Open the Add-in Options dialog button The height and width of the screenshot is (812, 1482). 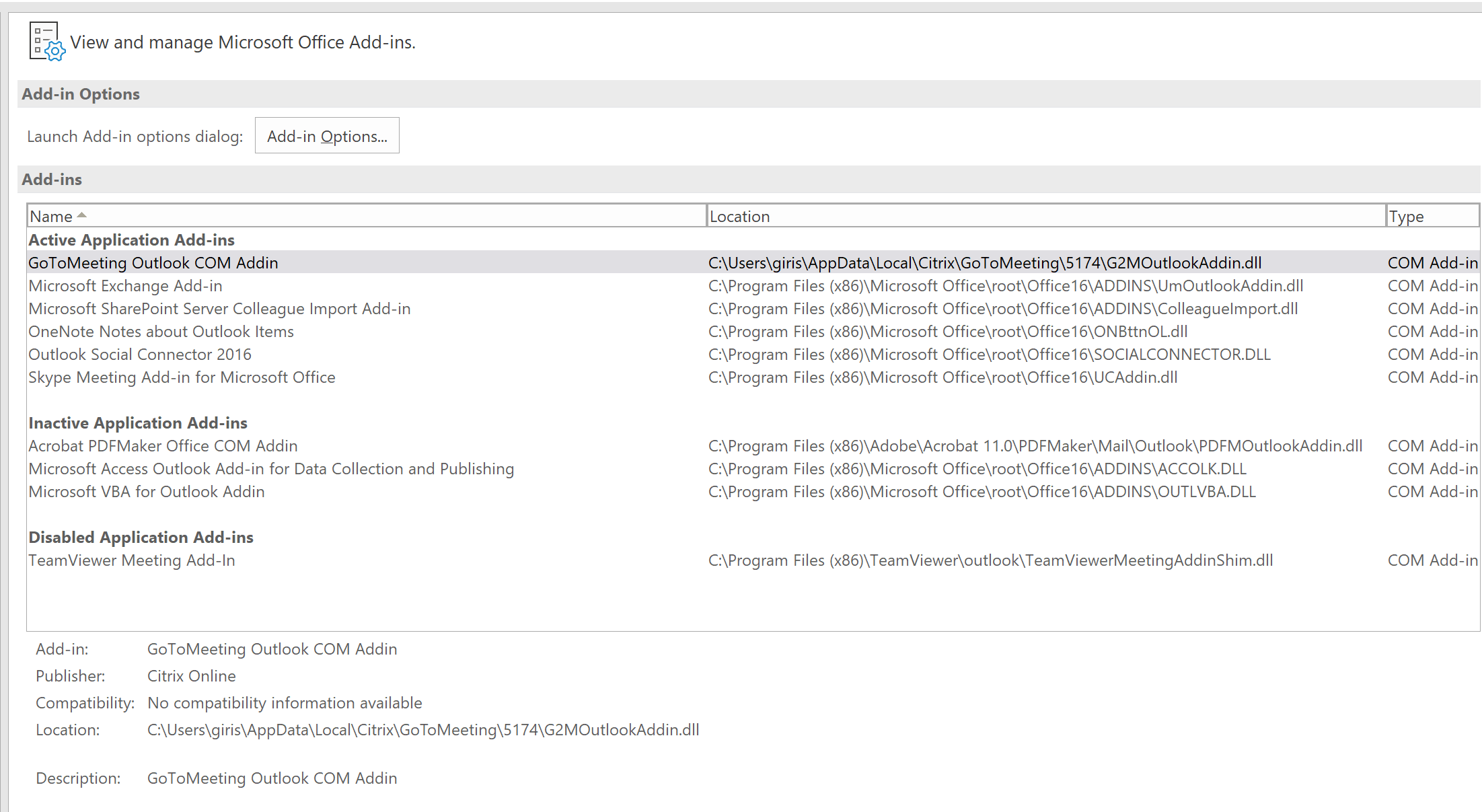click(x=327, y=135)
